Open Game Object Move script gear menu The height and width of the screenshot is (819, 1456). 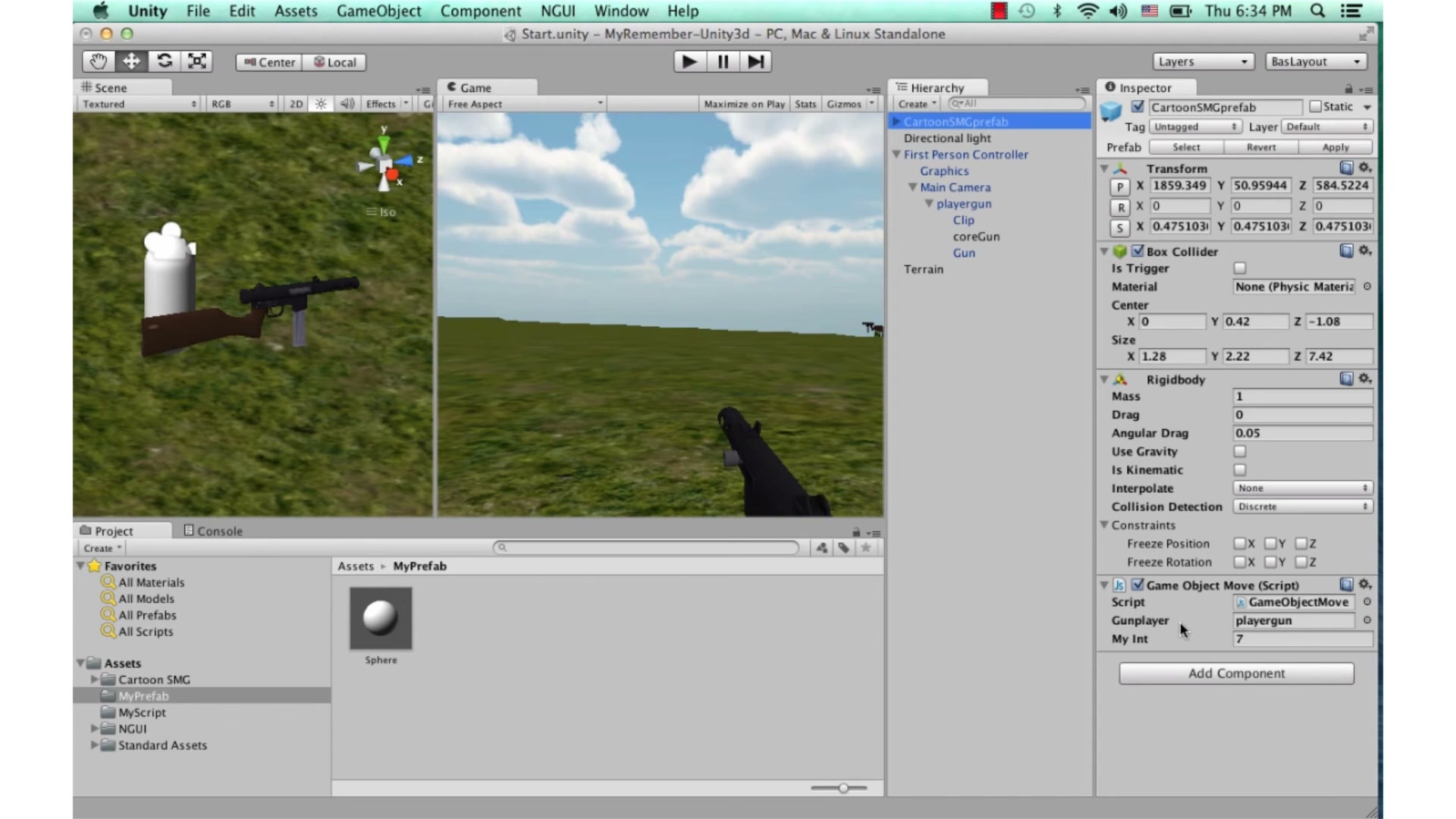pos(1365,584)
